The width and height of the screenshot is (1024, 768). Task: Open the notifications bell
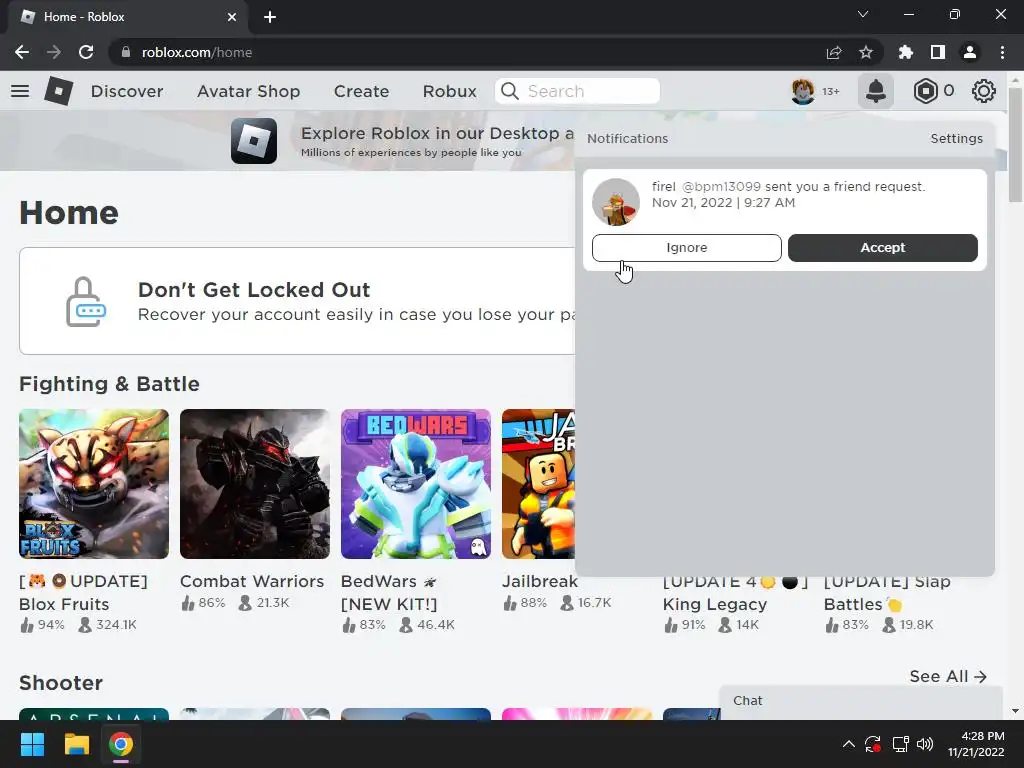pos(875,91)
